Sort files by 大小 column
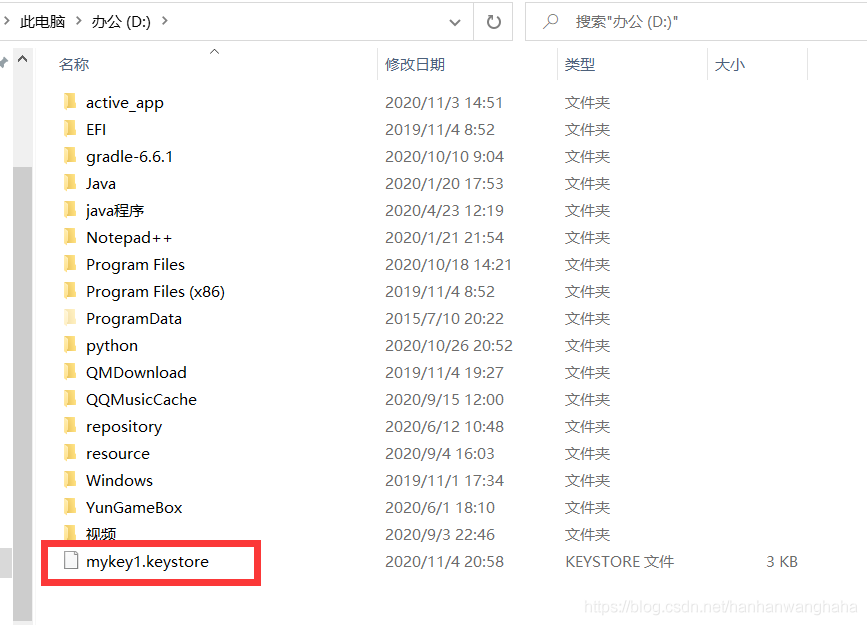The height and width of the screenshot is (625, 867). [x=729, y=65]
